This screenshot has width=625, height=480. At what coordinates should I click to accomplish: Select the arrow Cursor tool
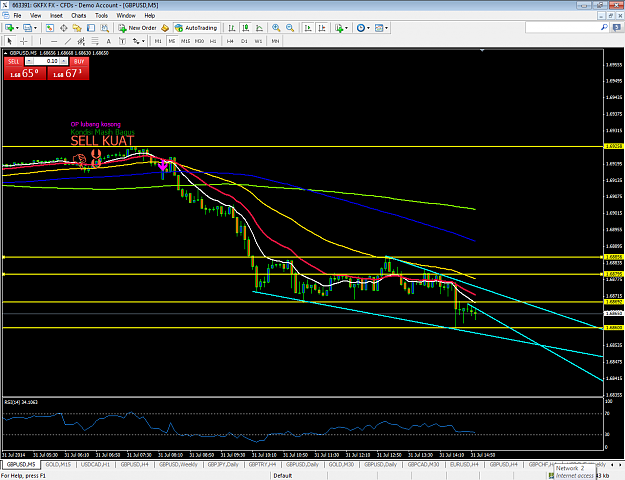[x=10, y=41]
